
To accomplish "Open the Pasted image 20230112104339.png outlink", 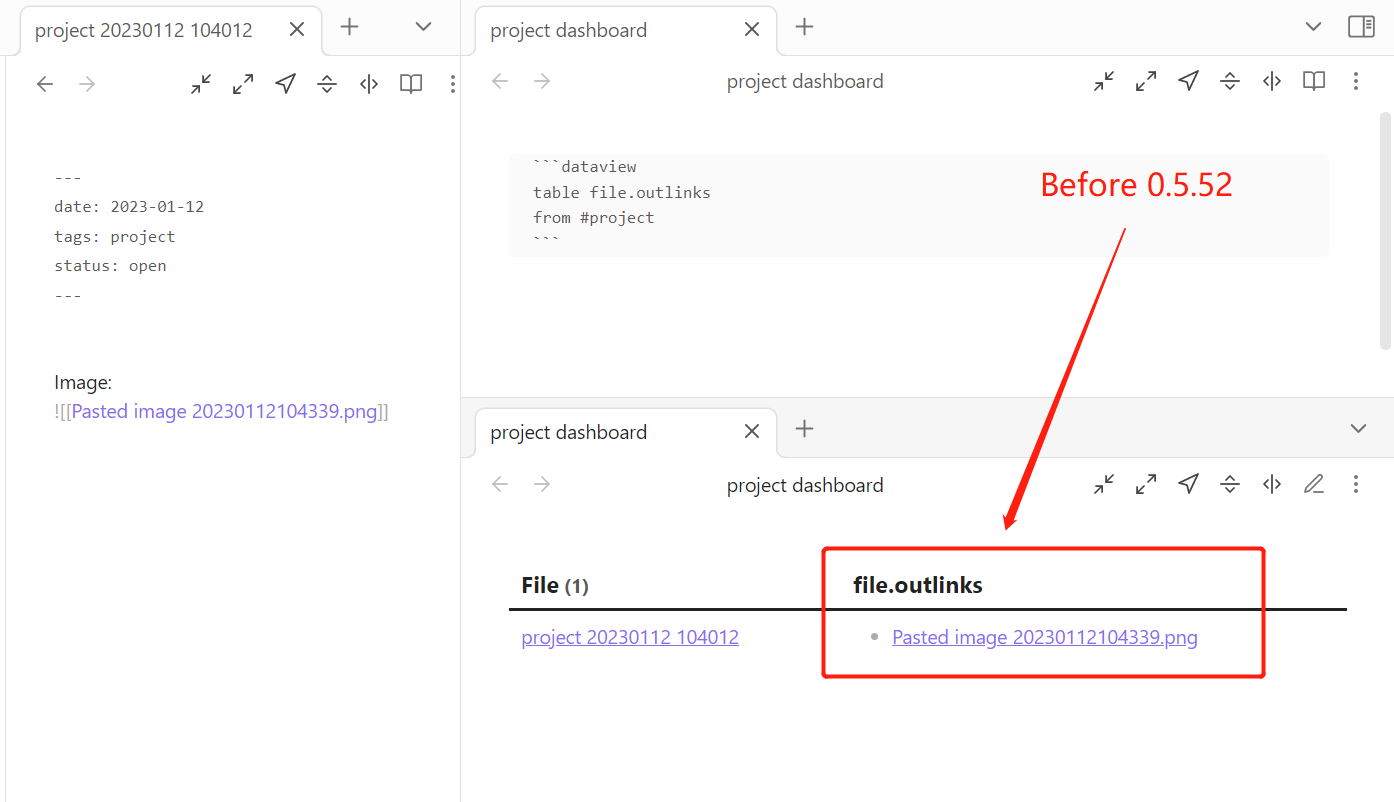I will click(x=1044, y=637).
